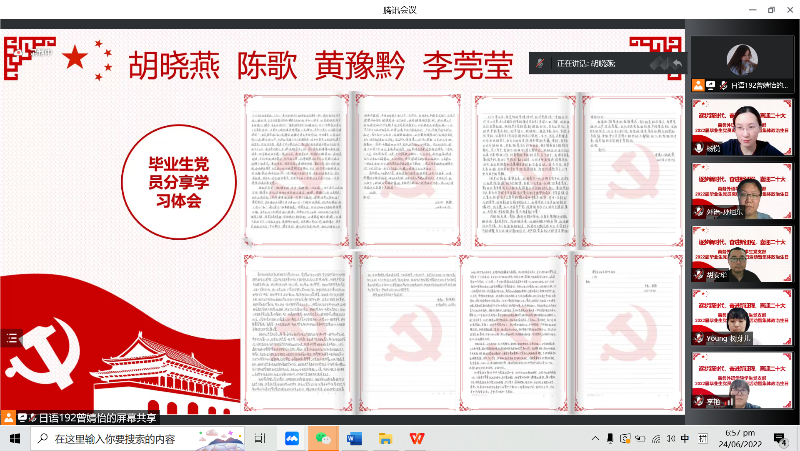Open the left-edge sidebar menu icon

pyautogui.click(x=12, y=338)
